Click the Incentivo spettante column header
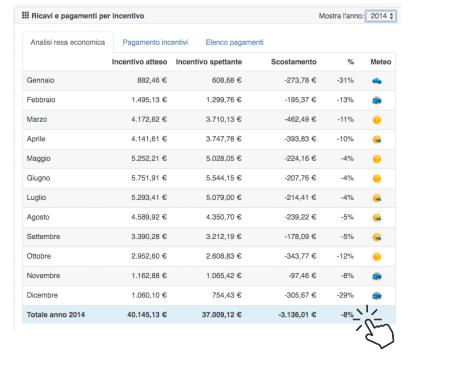Image resolution: width=453 pixels, height=373 pixels. (x=209, y=62)
